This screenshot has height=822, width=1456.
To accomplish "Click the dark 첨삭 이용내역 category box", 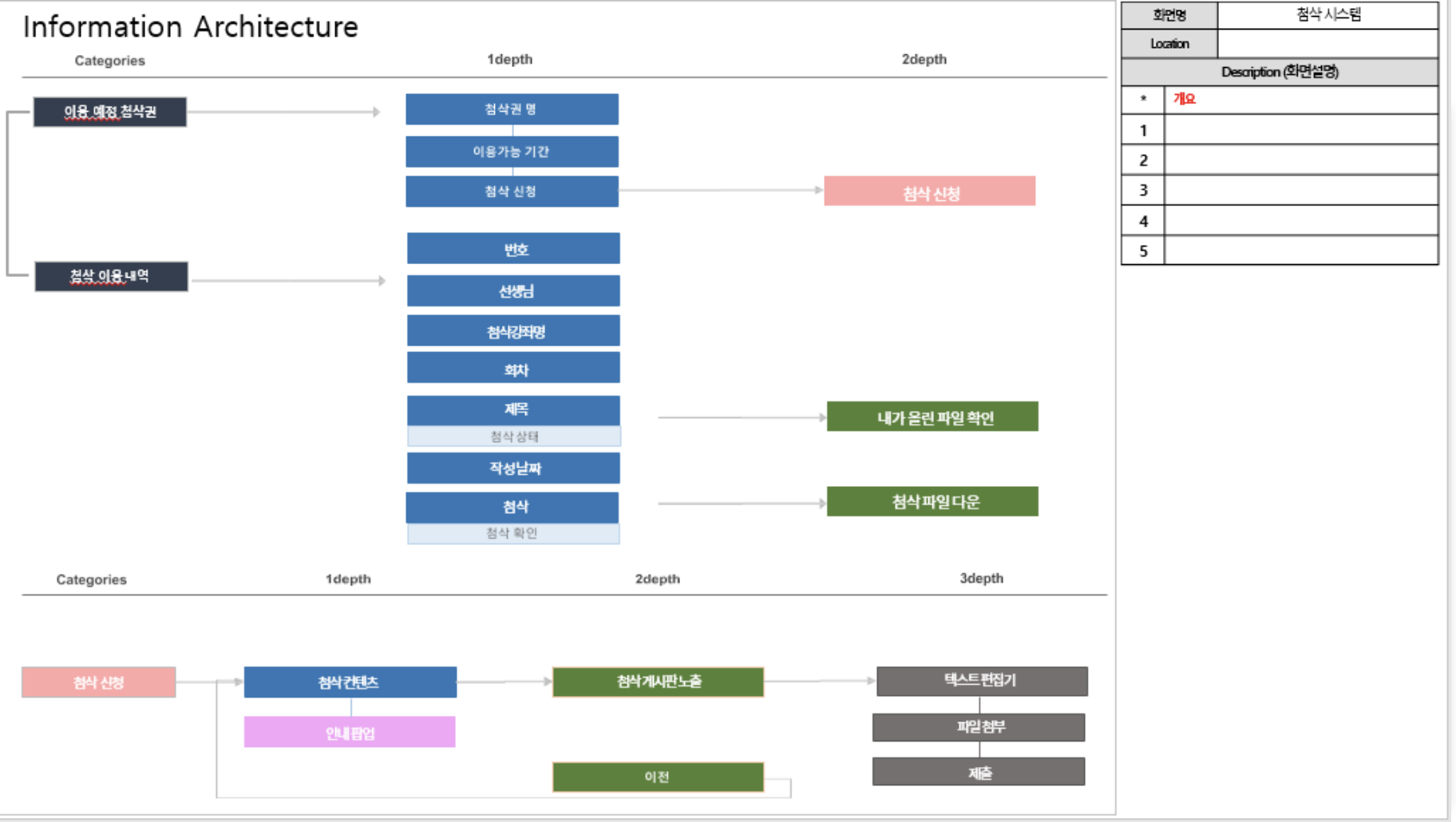I will (x=111, y=277).
